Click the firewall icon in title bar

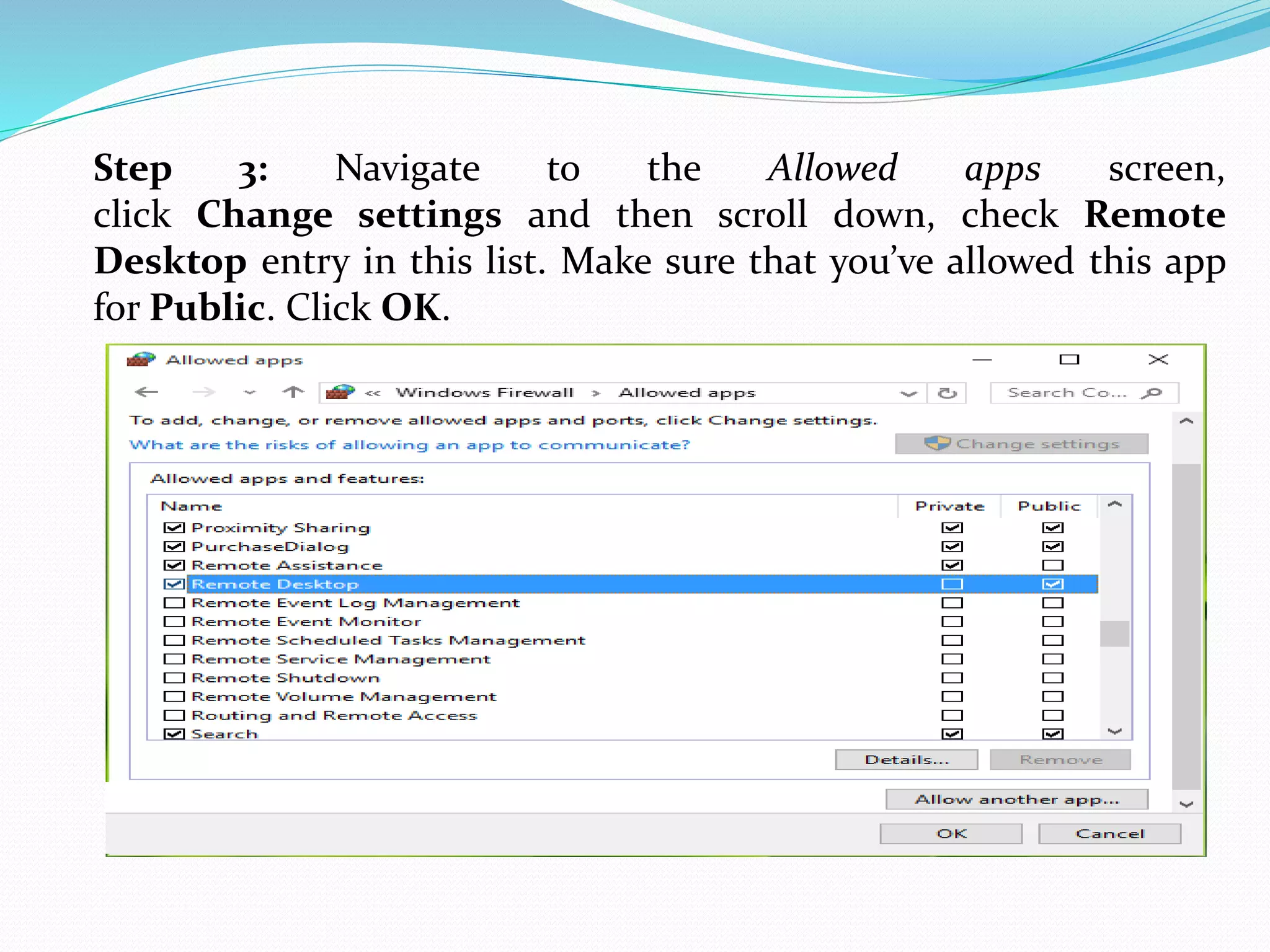[x=140, y=359]
